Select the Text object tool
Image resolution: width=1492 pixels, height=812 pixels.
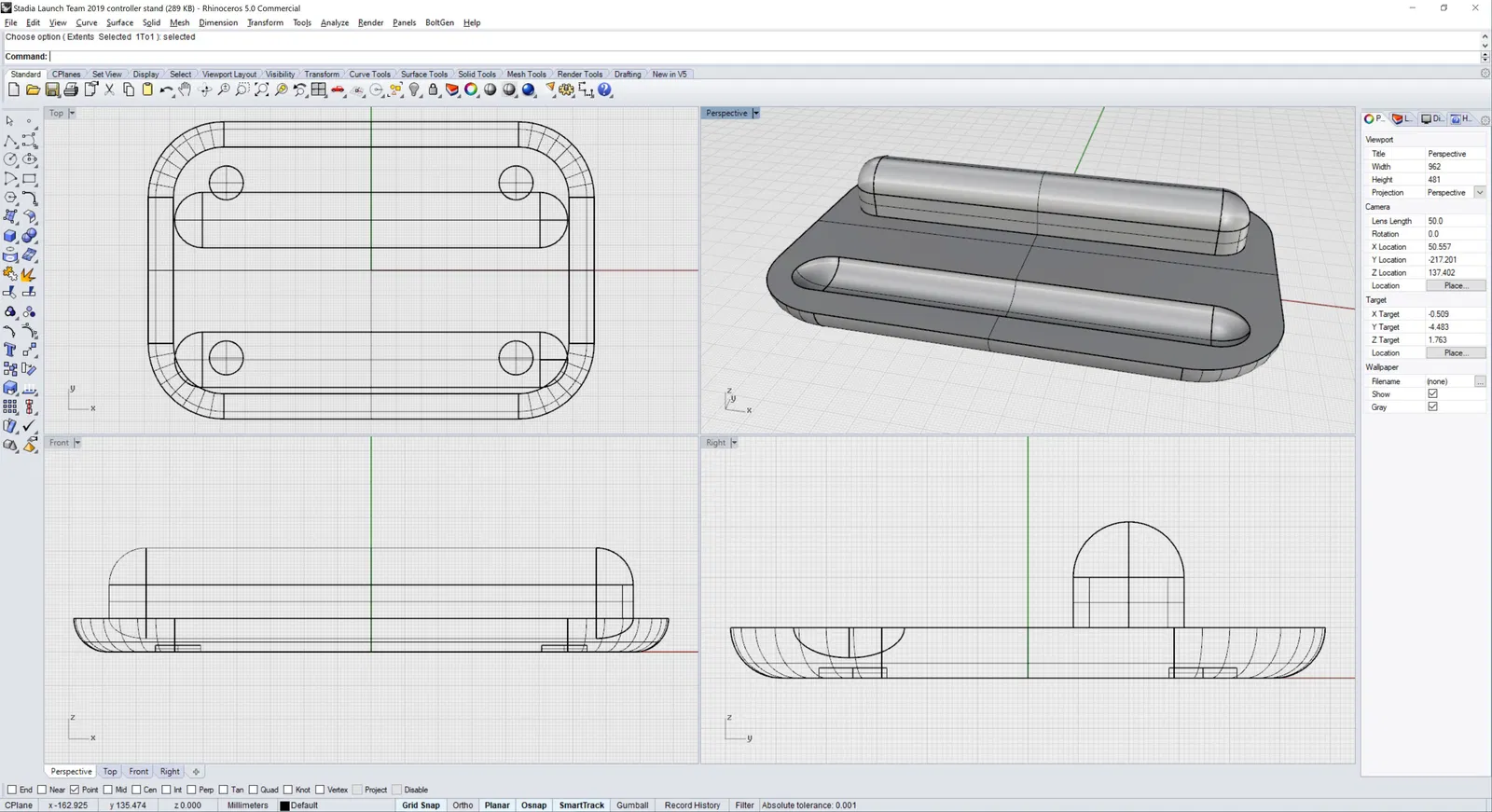tap(10, 351)
